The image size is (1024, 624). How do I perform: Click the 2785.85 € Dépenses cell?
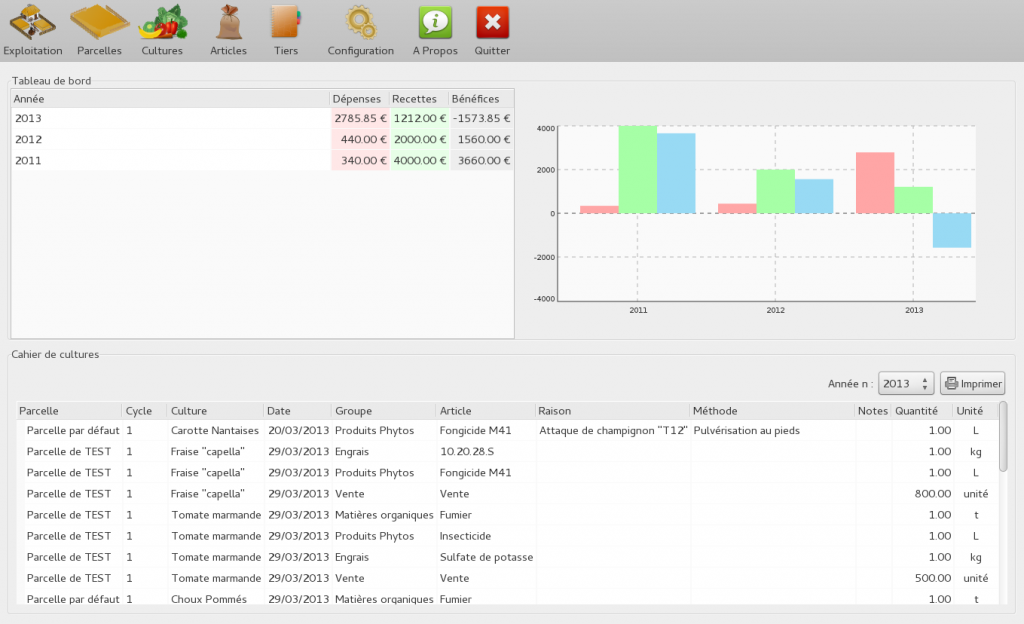point(360,118)
